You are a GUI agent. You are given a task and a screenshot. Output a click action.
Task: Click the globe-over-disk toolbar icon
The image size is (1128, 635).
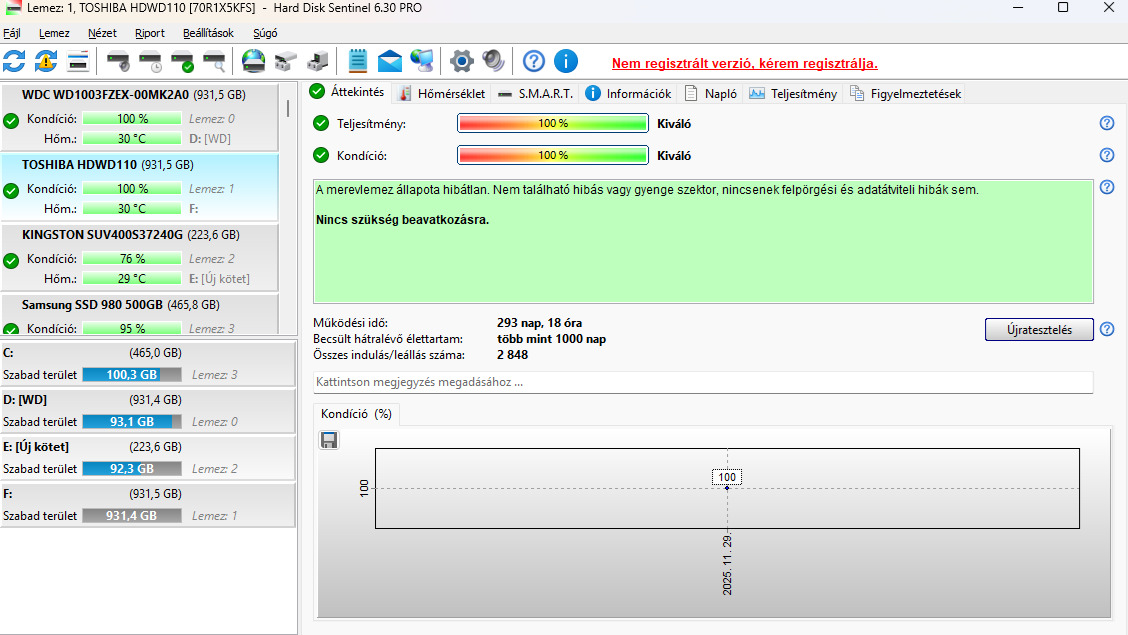253,62
